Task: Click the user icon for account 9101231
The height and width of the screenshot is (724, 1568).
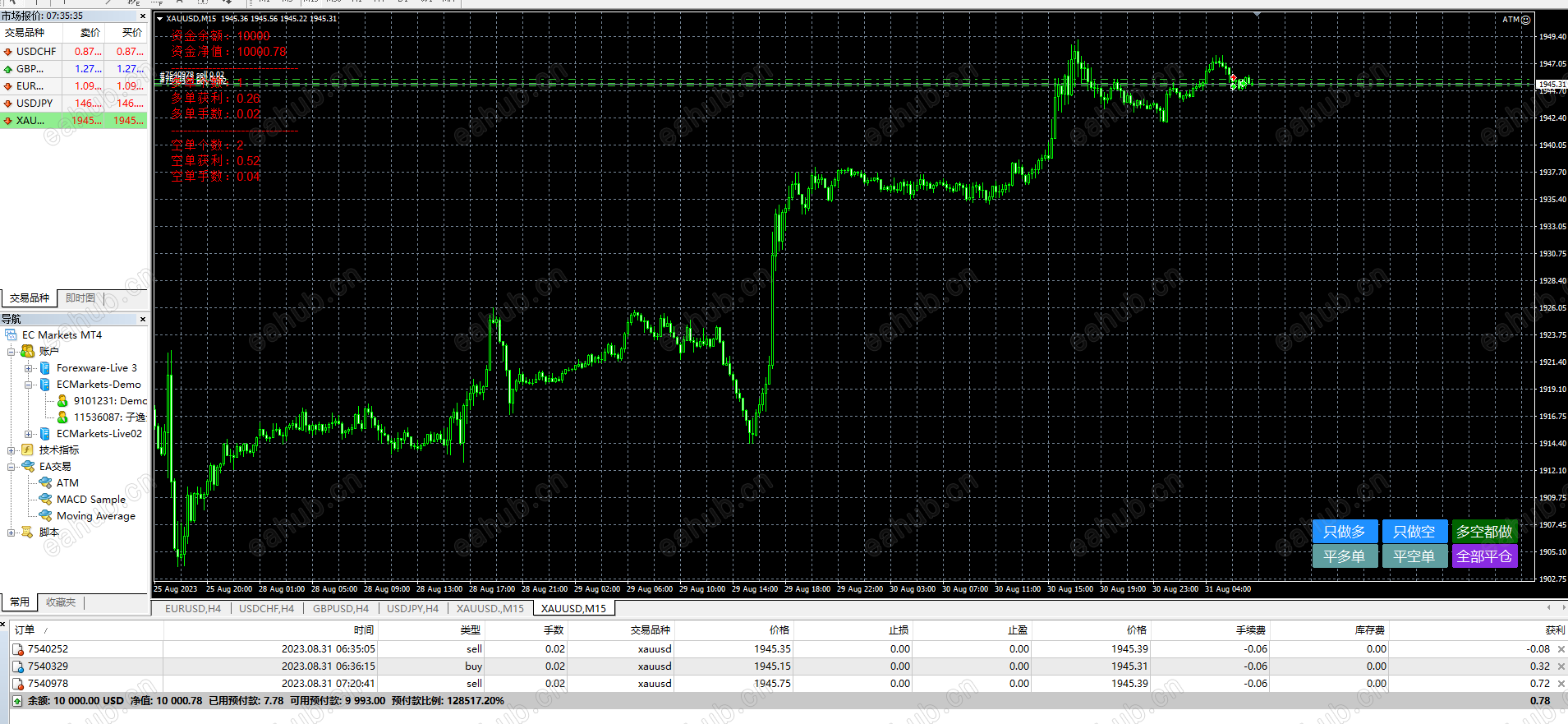Action: (x=62, y=401)
